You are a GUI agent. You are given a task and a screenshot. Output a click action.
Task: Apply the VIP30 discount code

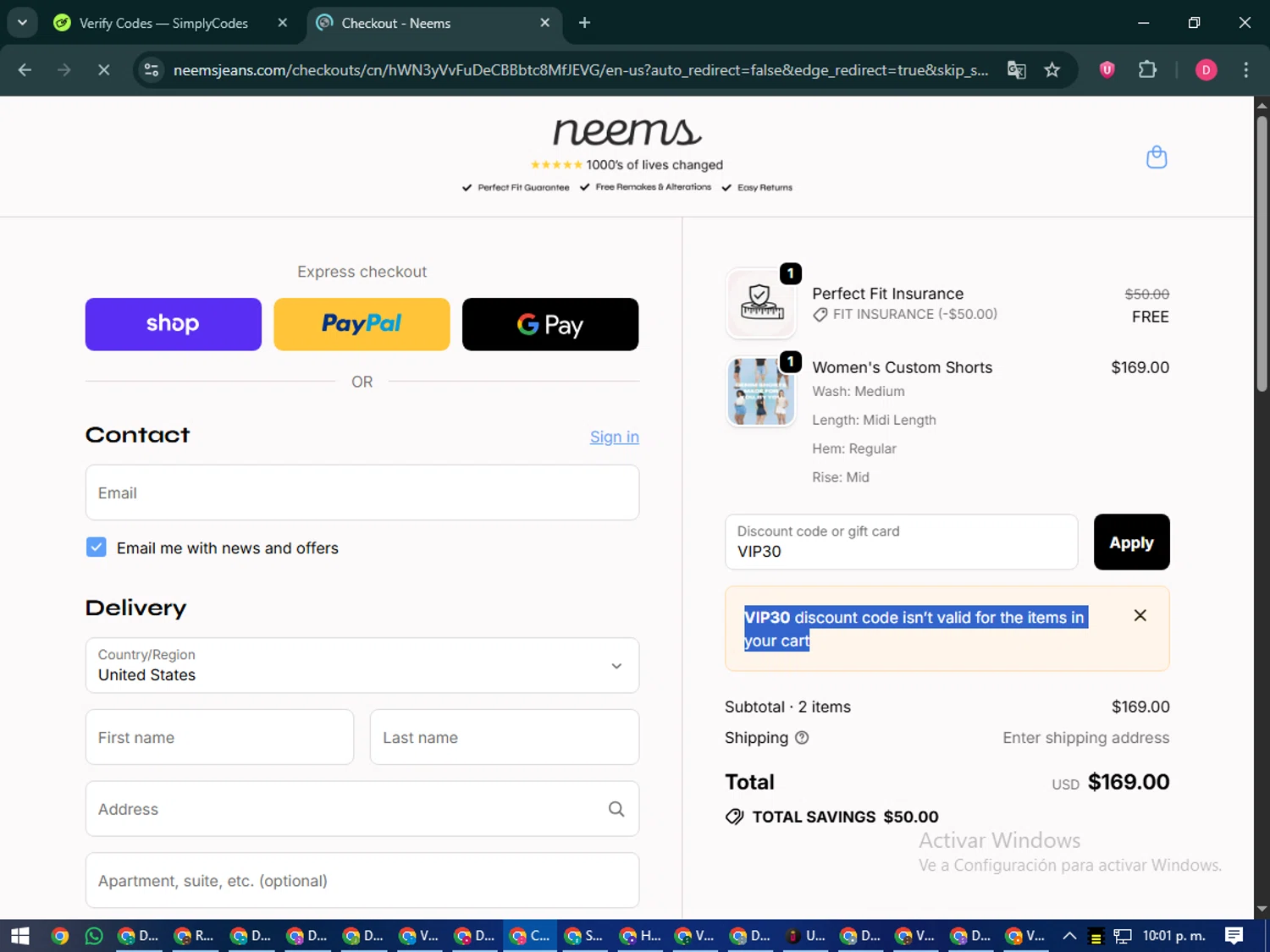[x=1131, y=542]
